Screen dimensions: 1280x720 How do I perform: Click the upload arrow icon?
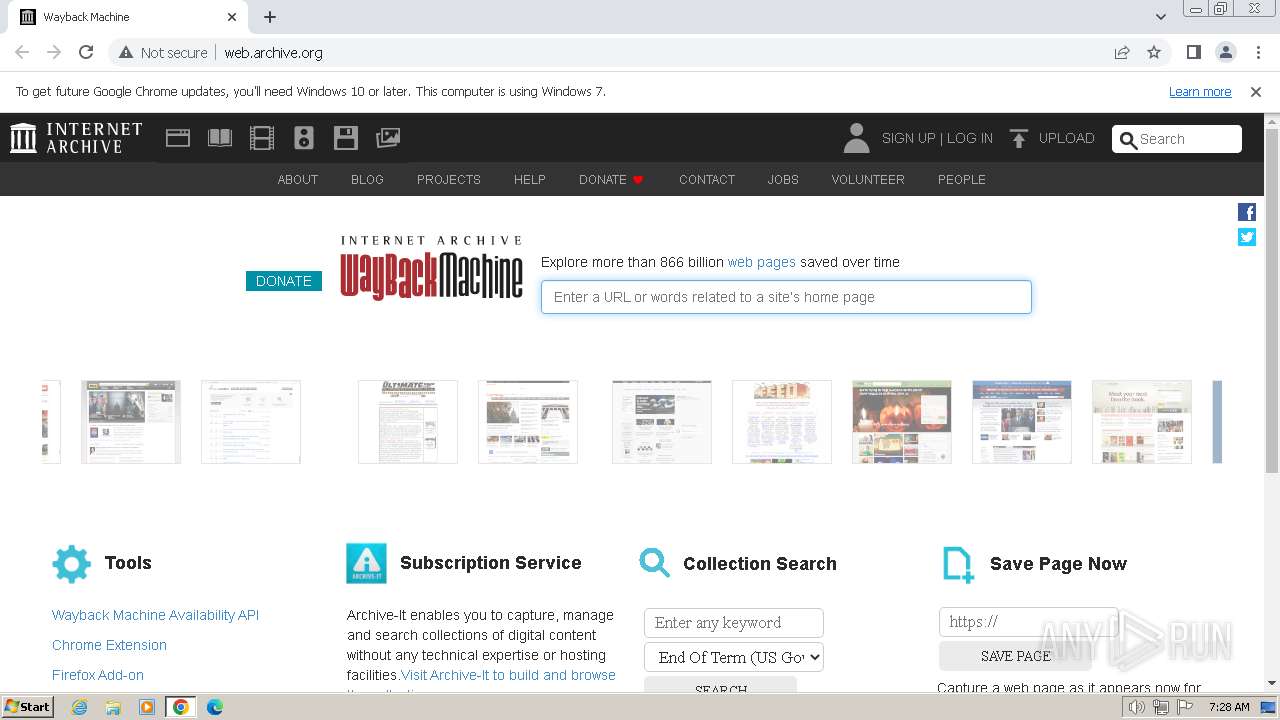pyautogui.click(x=1019, y=139)
